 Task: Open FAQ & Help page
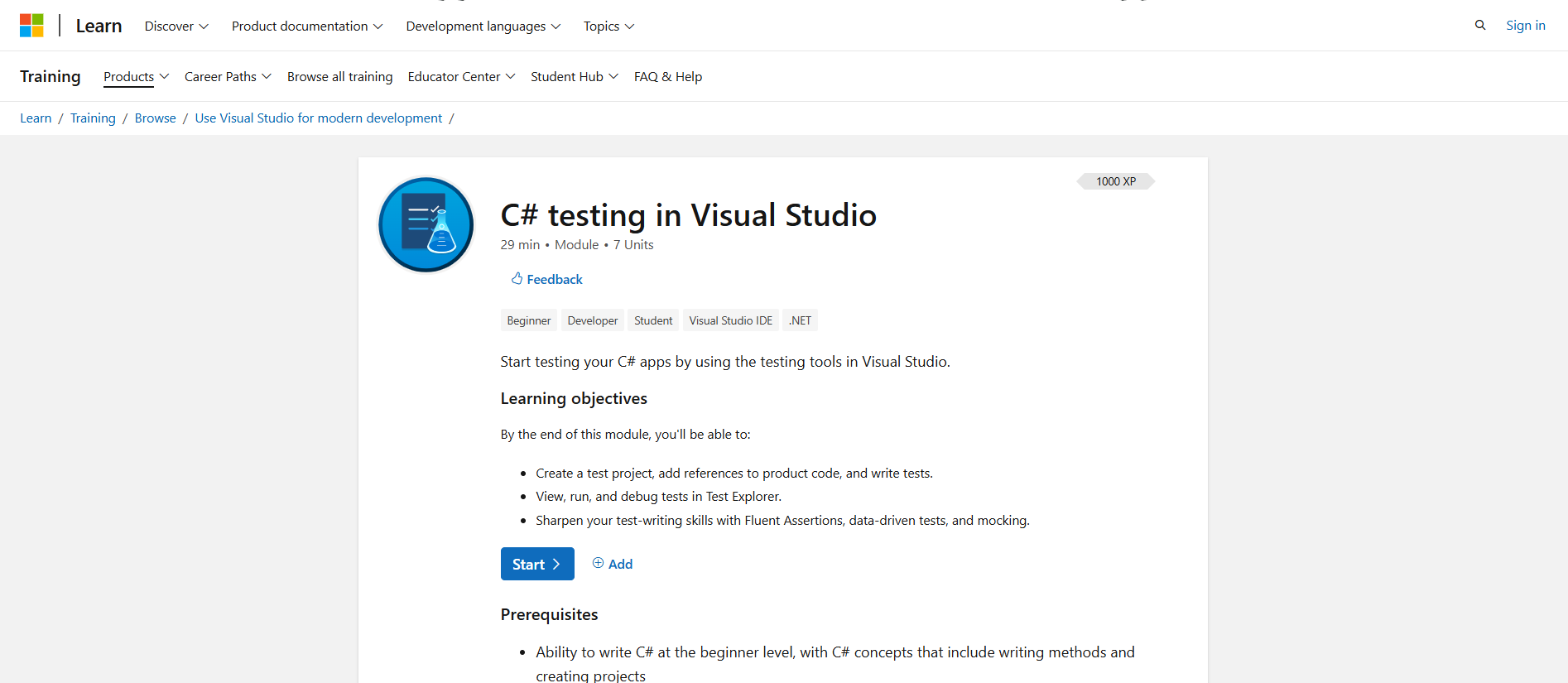pyautogui.click(x=667, y=77)
